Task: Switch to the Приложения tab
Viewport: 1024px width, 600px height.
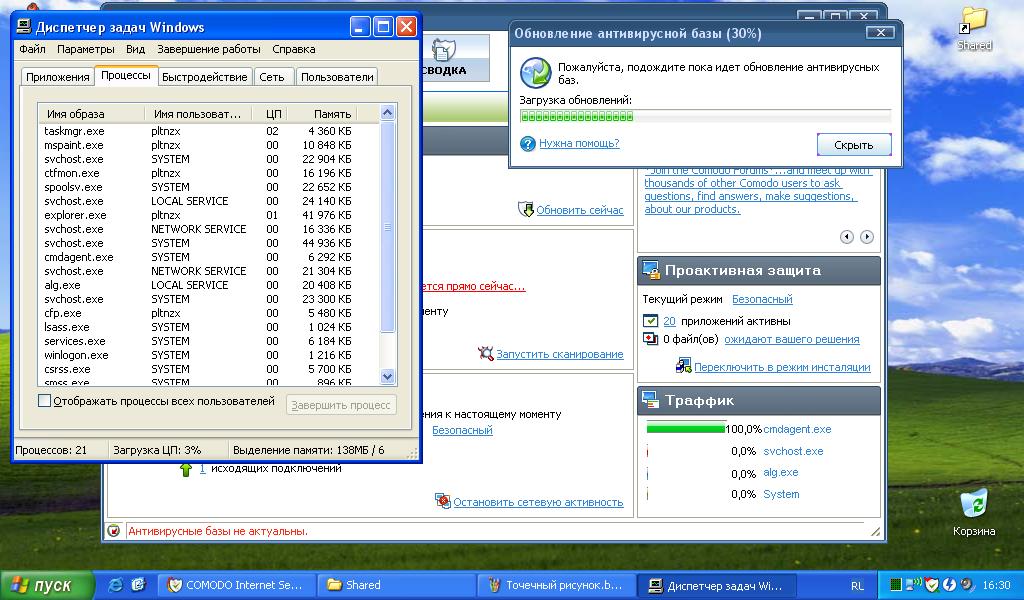Action: (57, 77)
